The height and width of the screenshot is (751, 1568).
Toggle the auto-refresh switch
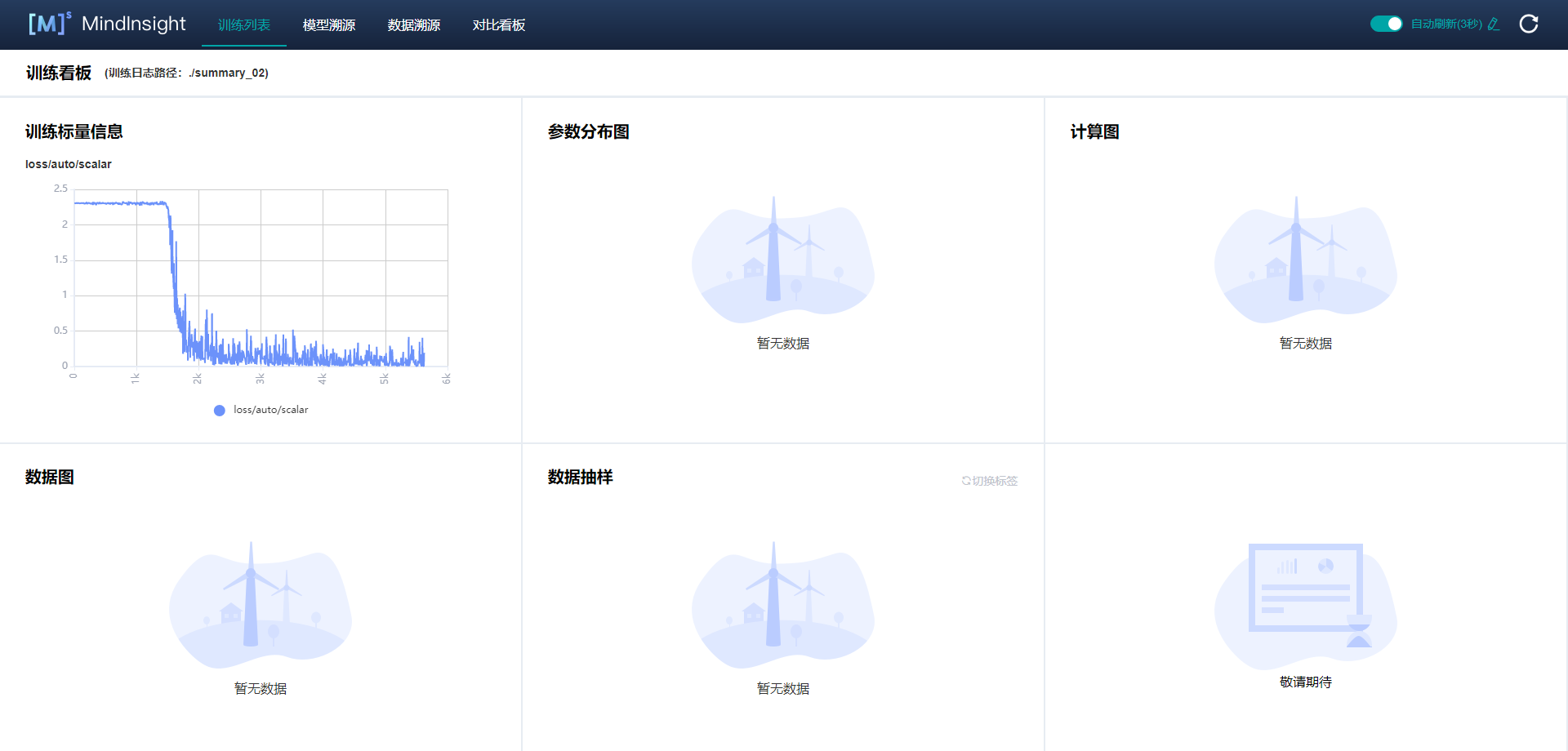point(1386,24)
